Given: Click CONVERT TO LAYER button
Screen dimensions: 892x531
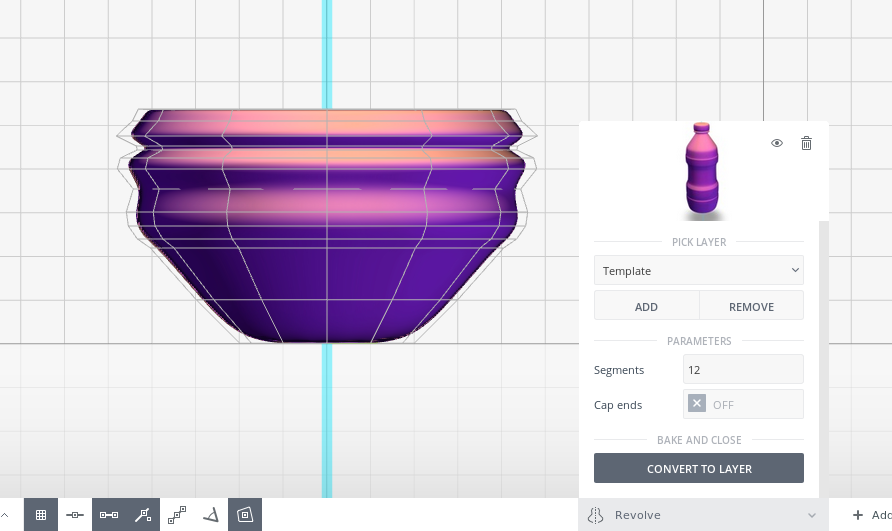Looking at the screenshot, I should pos(699,468).
